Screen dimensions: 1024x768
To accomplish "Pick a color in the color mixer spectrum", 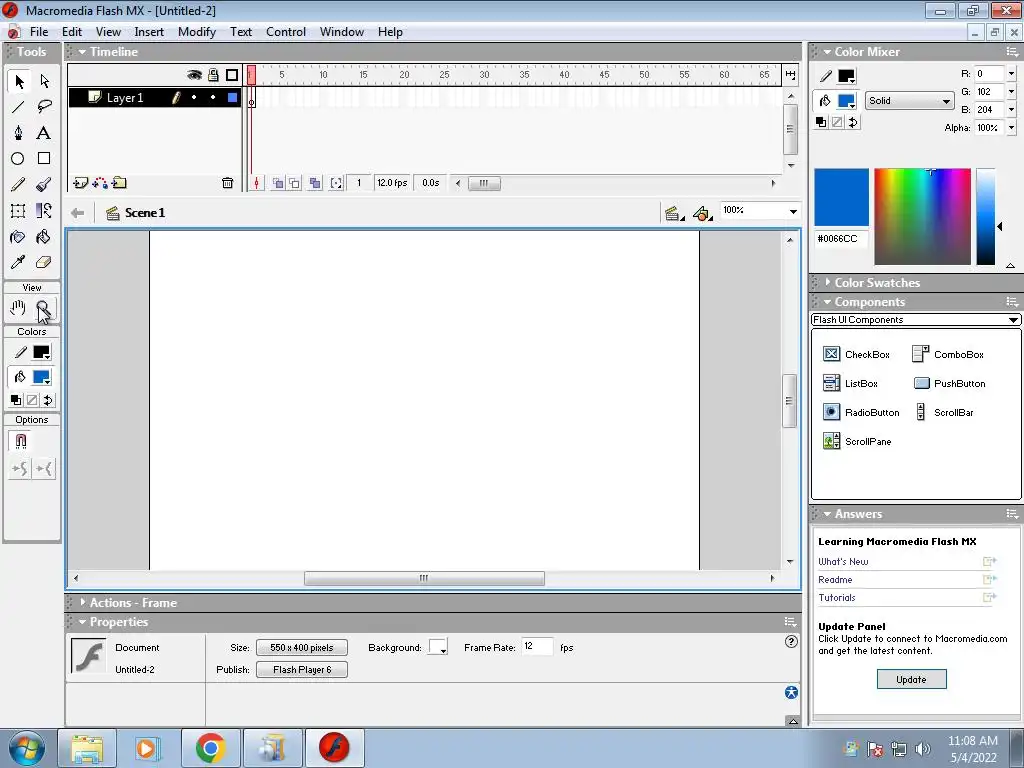I will [922, 217].
